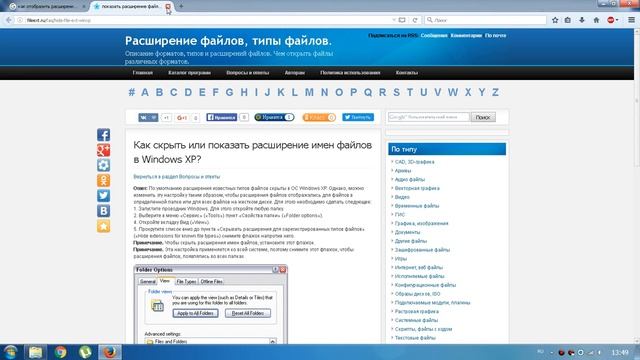Viewport: 640px width, 360px height.
Task: Select the '#' symbol in alphabet index
Action: point(132,92)
